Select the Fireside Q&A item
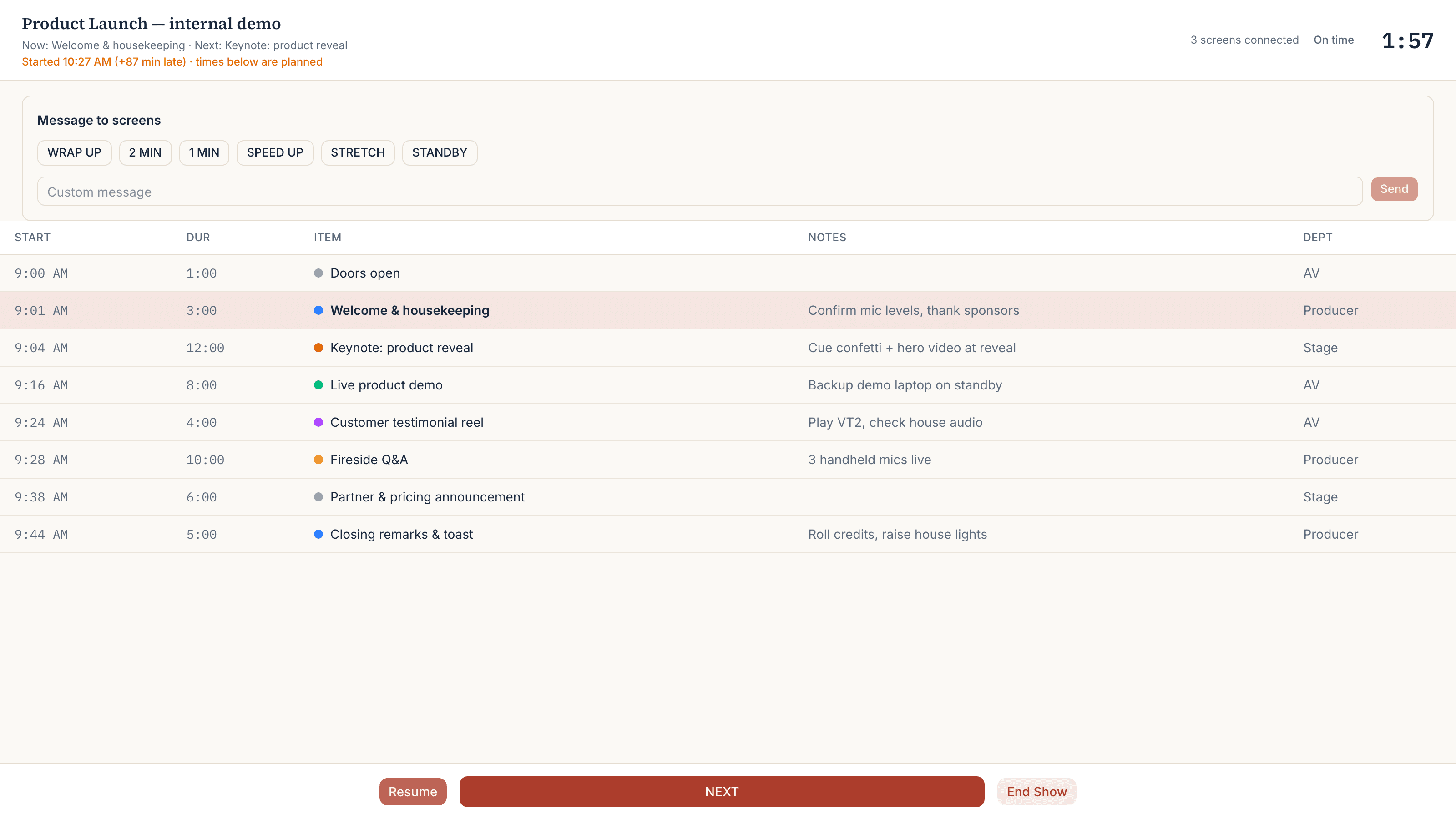The width and height of the screenshot is (1456, 819). pyautogui.click(x=369, y=460)
